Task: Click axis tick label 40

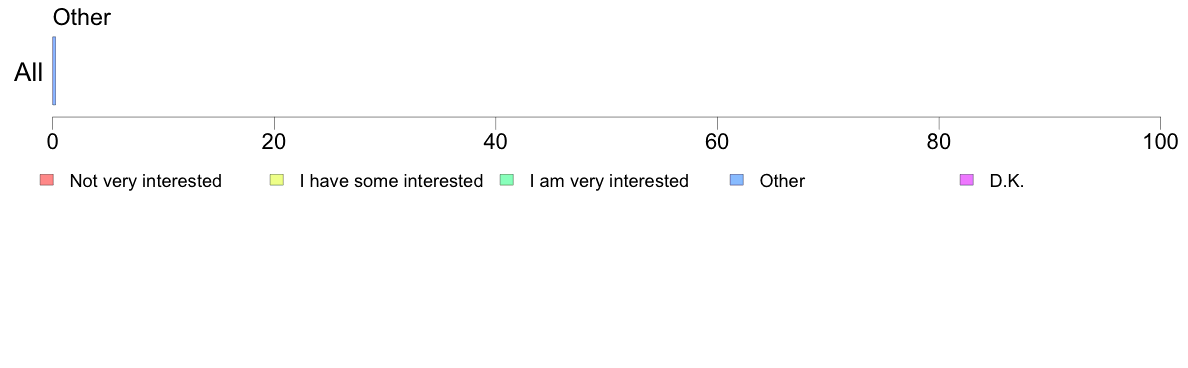Action: [x=495, y=142]
